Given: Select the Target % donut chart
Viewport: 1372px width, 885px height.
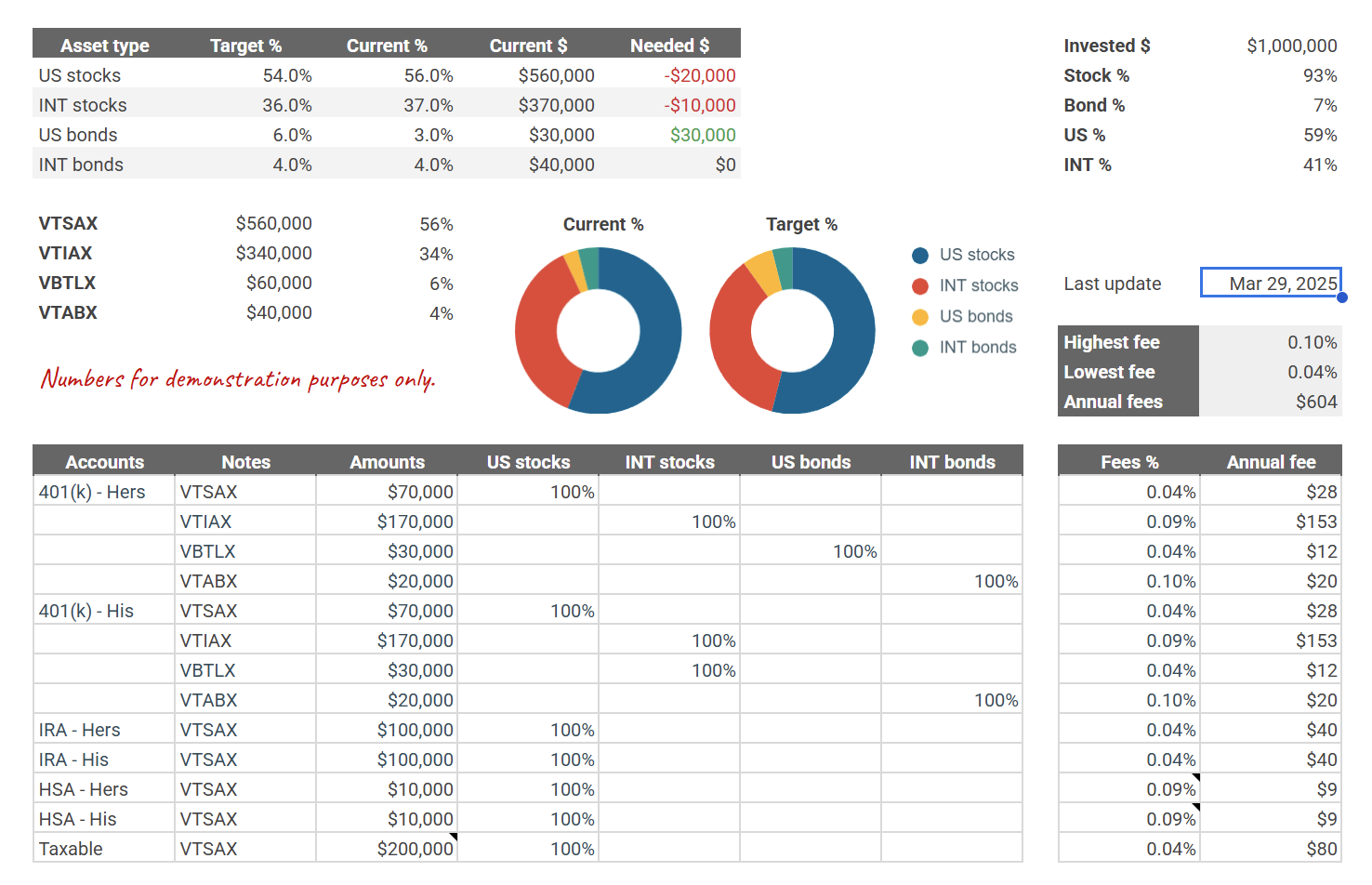Looking at the screenshot, I should pos(792,330).
